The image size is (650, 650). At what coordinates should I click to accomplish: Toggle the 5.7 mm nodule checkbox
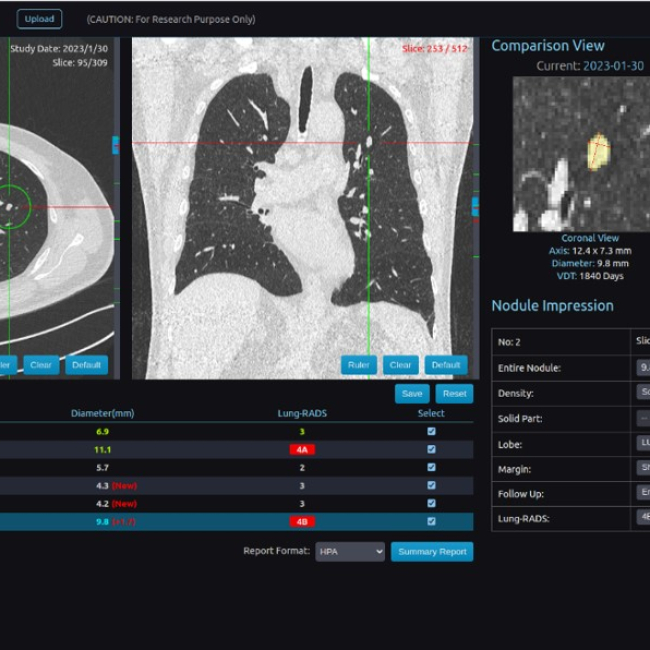click(431, 467)
